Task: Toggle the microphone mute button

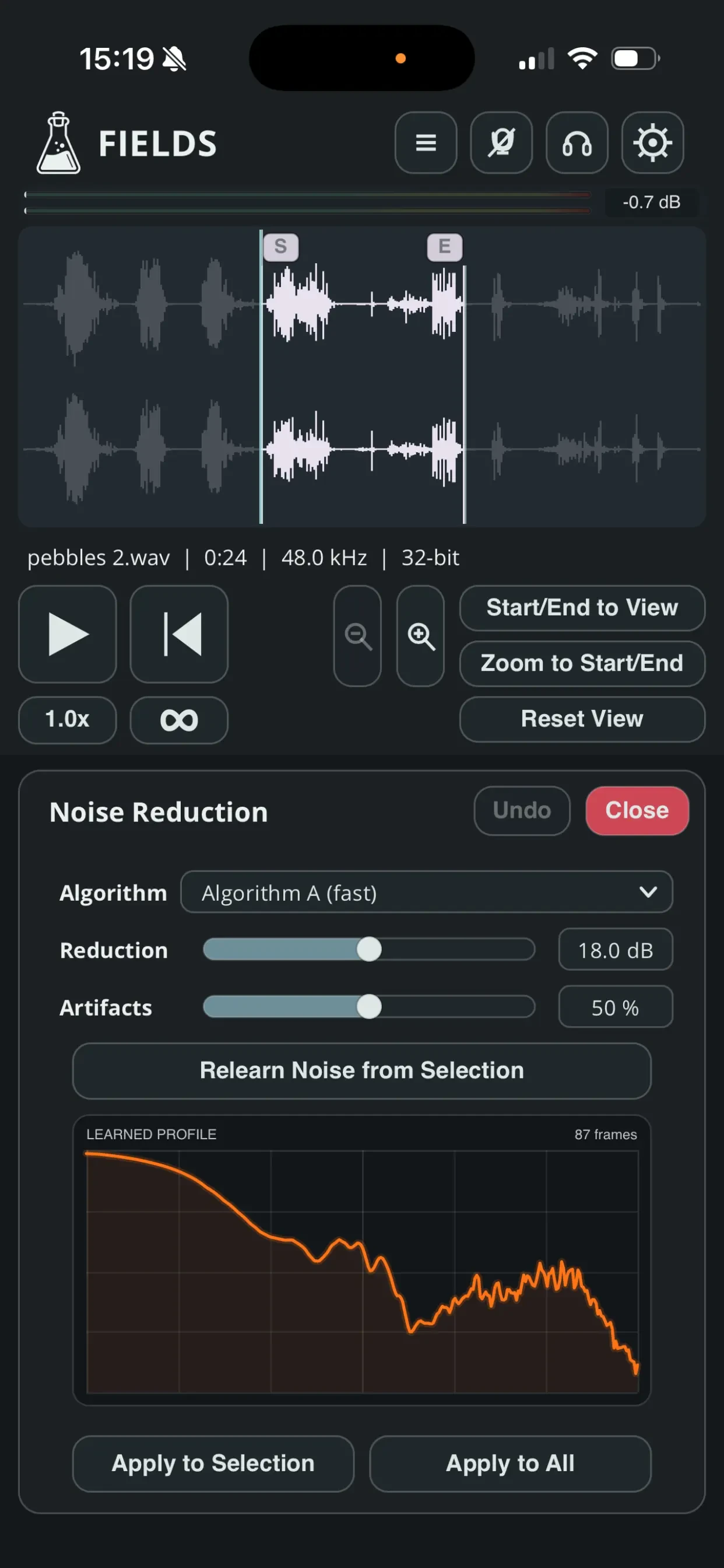Action: [x=501, y=142]
